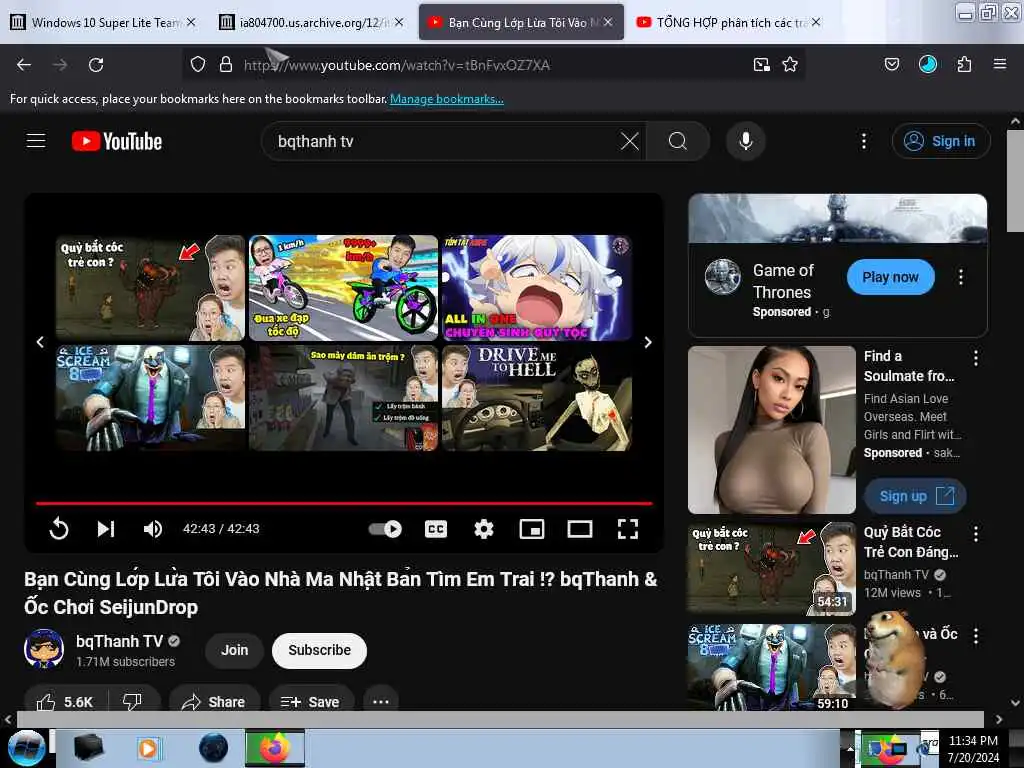Screen dimensions: 1024x768
Task: Dislike this video
Action: (133, 701)
